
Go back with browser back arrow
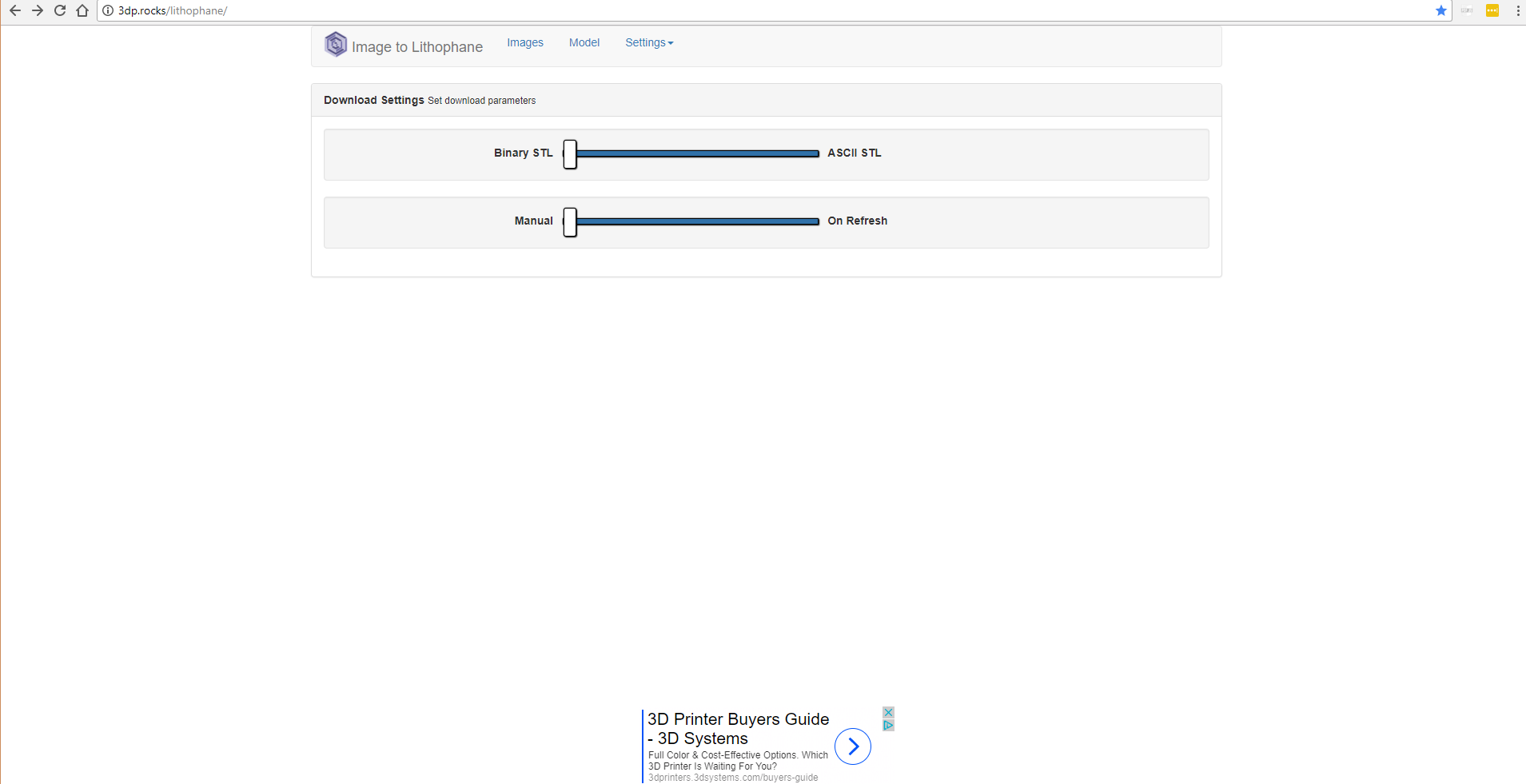click(x=14, y=10)
